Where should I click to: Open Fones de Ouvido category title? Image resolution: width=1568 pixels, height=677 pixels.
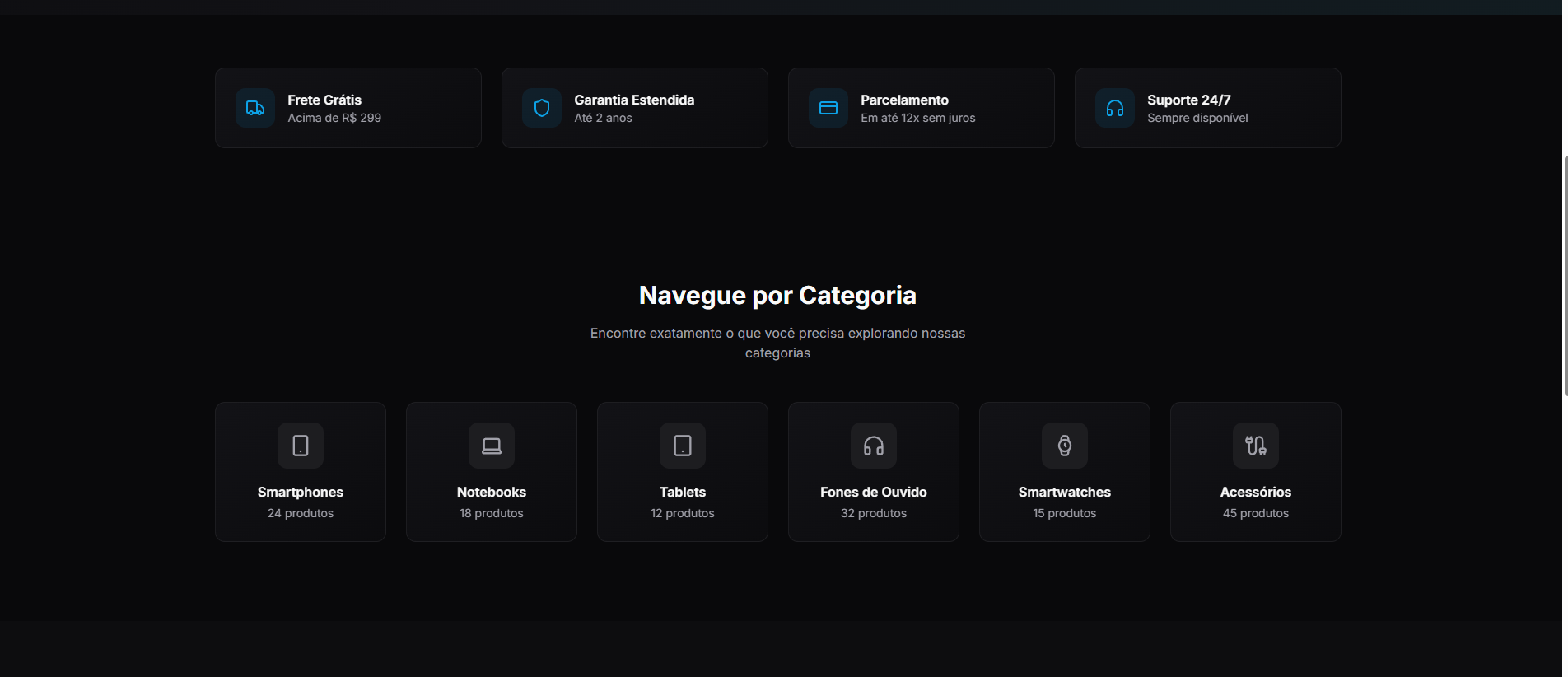874,492
